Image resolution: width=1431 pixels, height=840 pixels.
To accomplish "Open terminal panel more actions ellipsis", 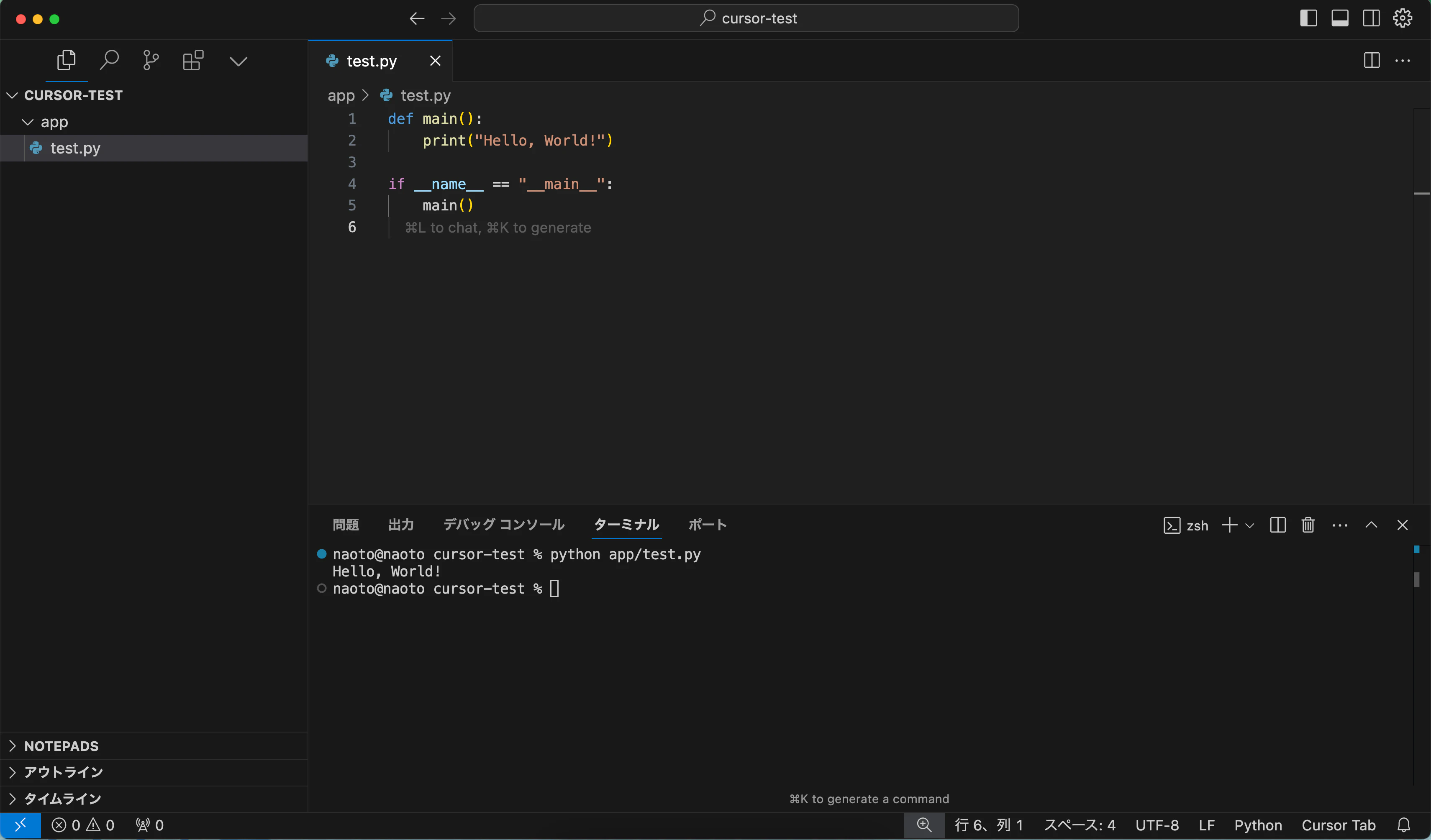I will [x=1340, y=525].
